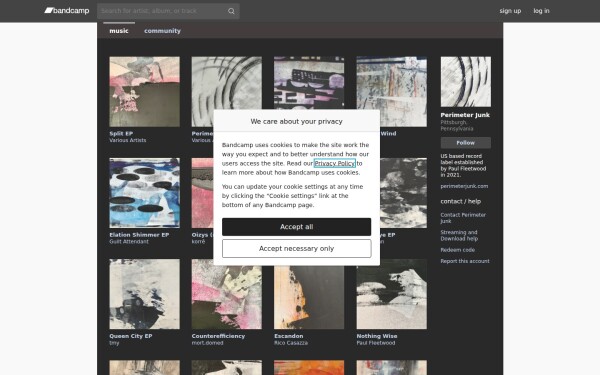Choose Accept necessary only

pyautogui.click(x=297, y=249)
